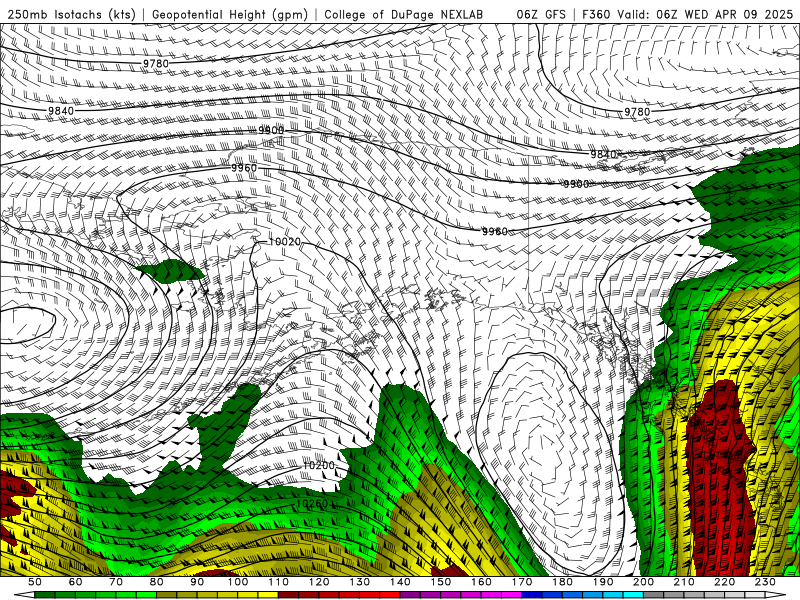
Task: Click the 170 value on the color scale
Action: pos(522,582)
